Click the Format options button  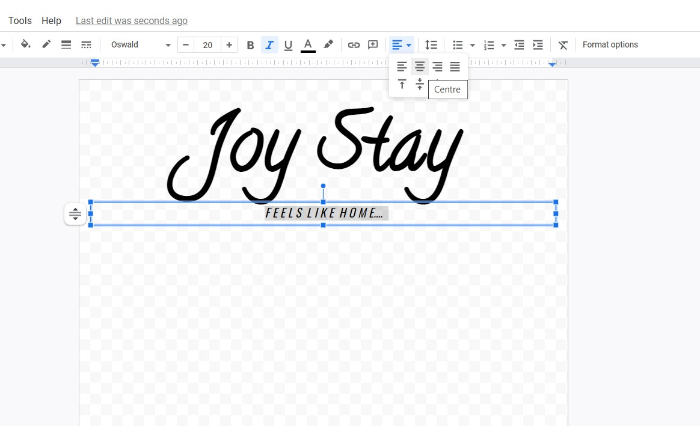pos(610,45)
